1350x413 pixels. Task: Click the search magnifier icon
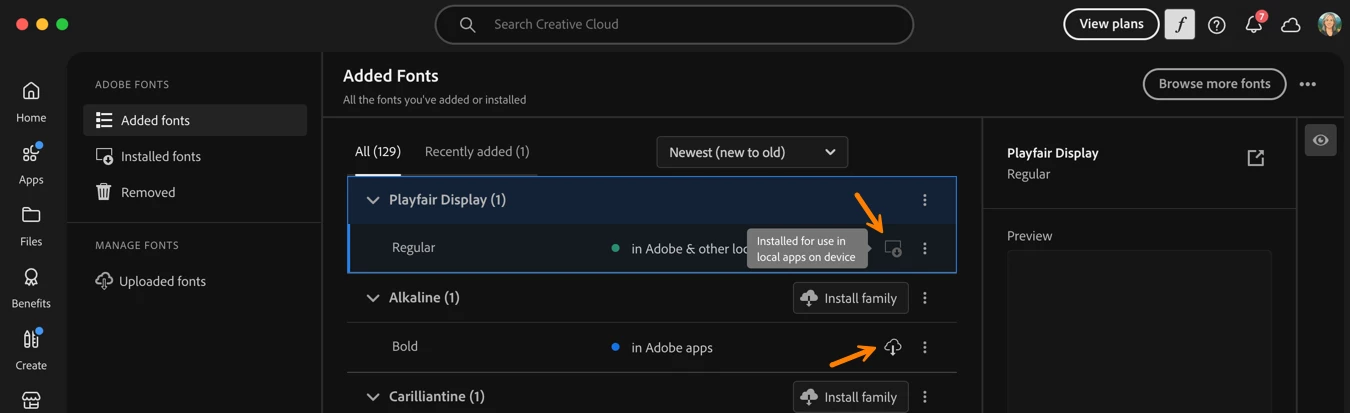click(467, 24)
